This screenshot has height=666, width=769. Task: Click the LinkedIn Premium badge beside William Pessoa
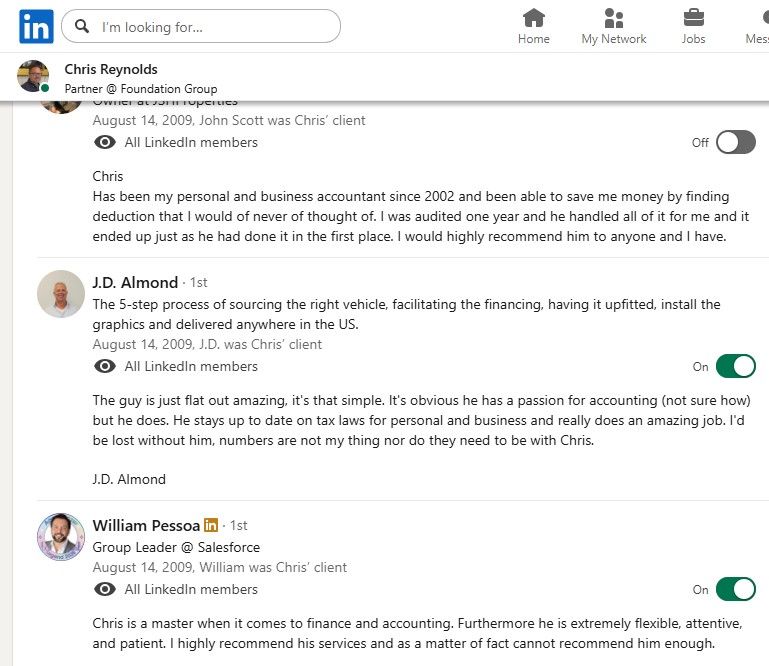pyautogui.click(x=211, y=525)
